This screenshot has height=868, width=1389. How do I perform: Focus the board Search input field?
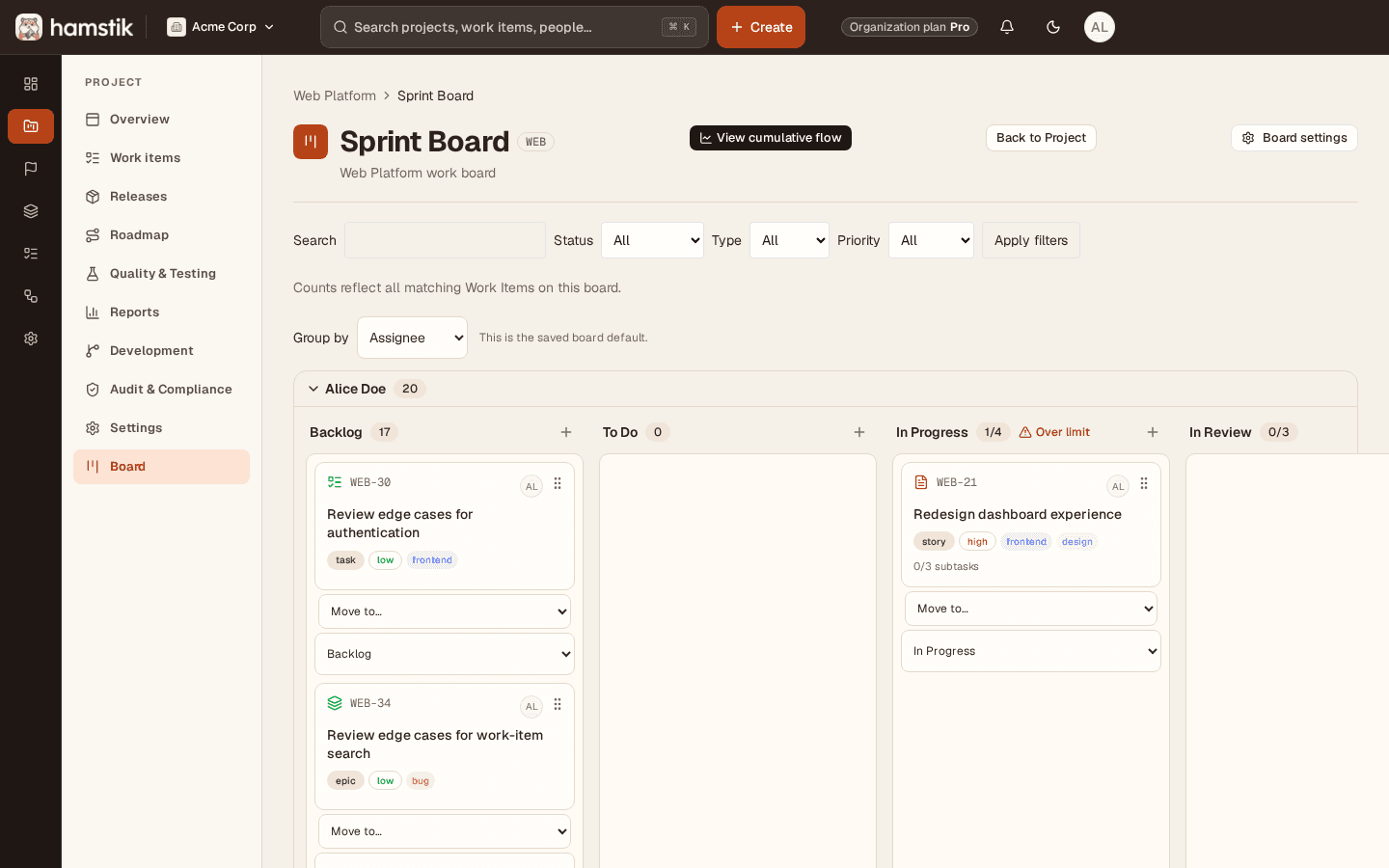446,240
